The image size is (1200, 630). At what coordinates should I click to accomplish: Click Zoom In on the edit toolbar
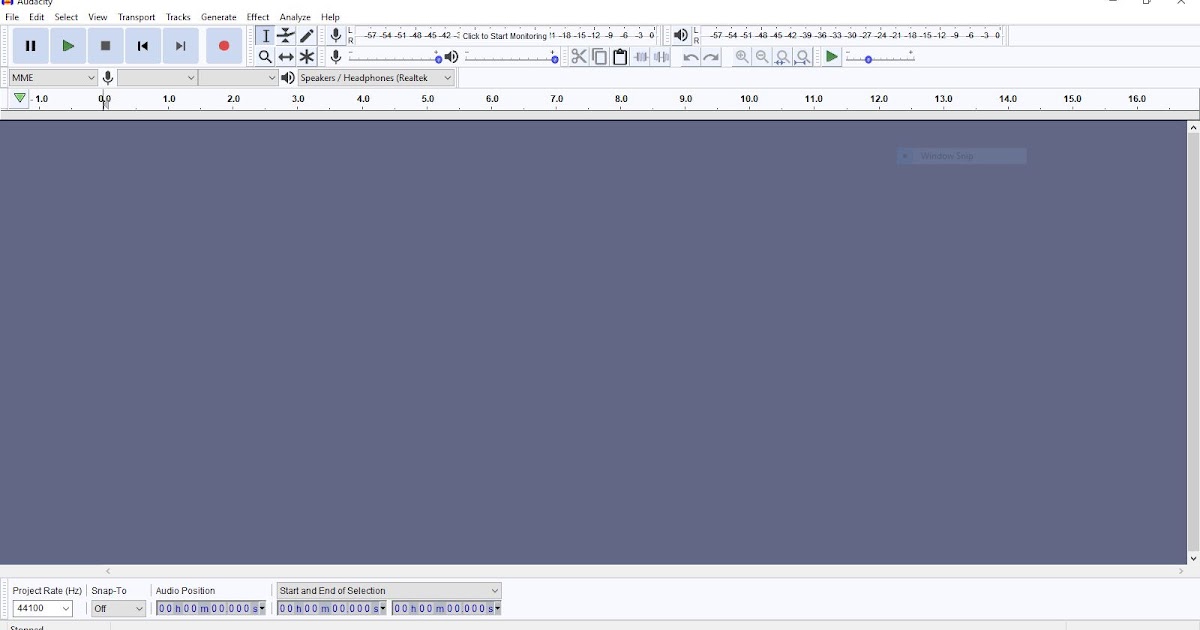click(x=741, y=57)
